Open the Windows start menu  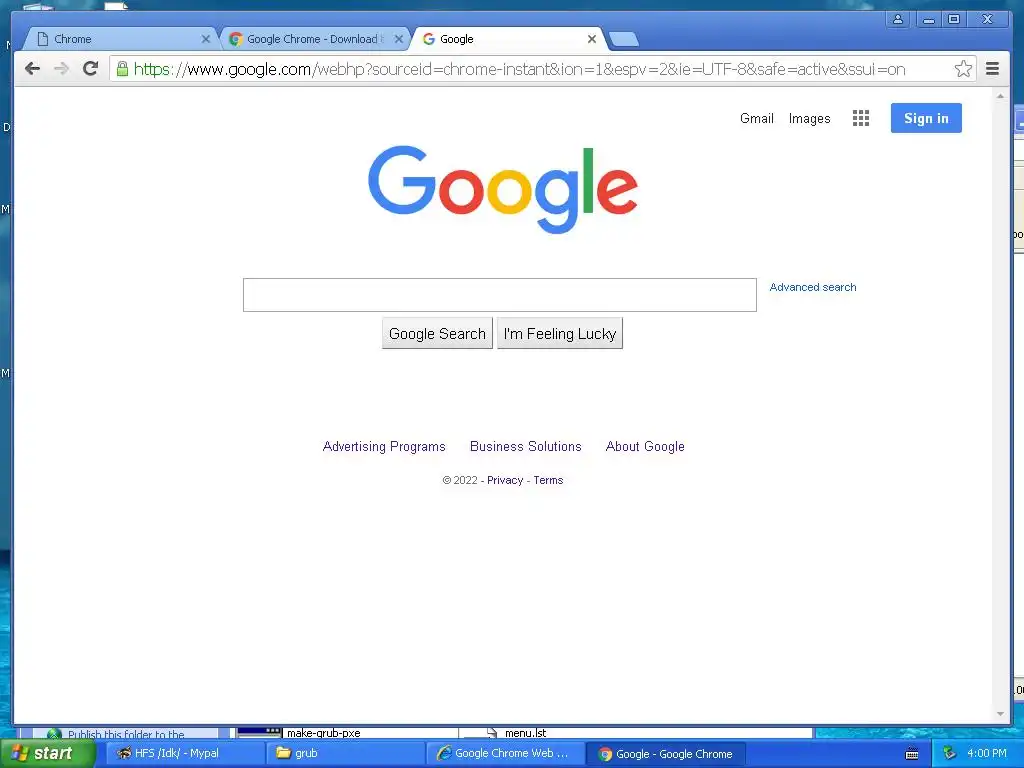(48, 754)
